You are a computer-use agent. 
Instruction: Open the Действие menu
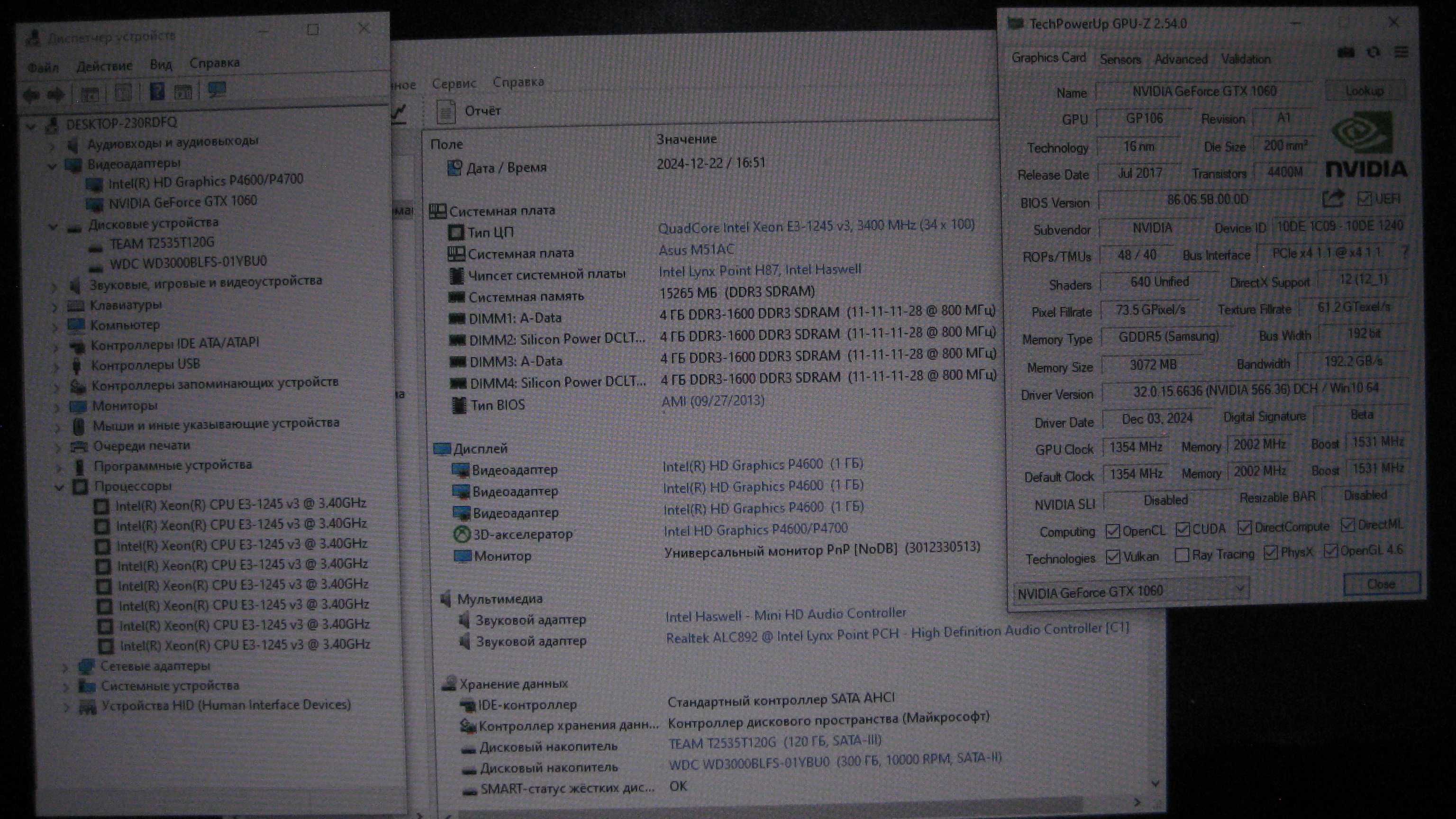pyautogui.click(x=104, y=65)
